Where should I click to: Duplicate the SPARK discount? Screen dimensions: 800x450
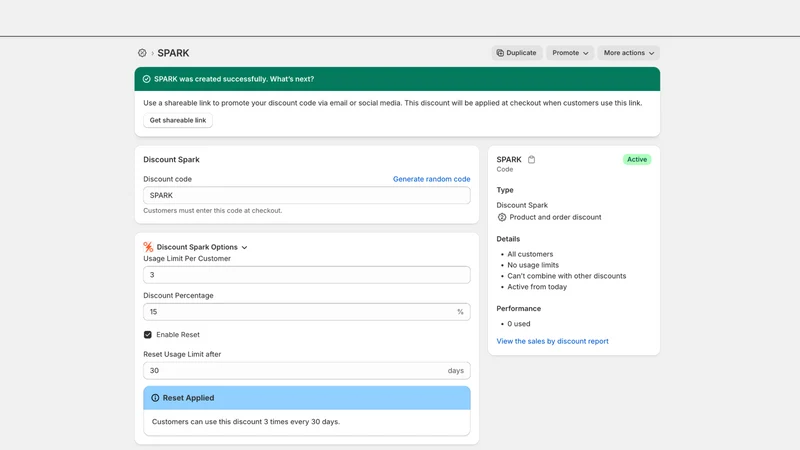516,53
